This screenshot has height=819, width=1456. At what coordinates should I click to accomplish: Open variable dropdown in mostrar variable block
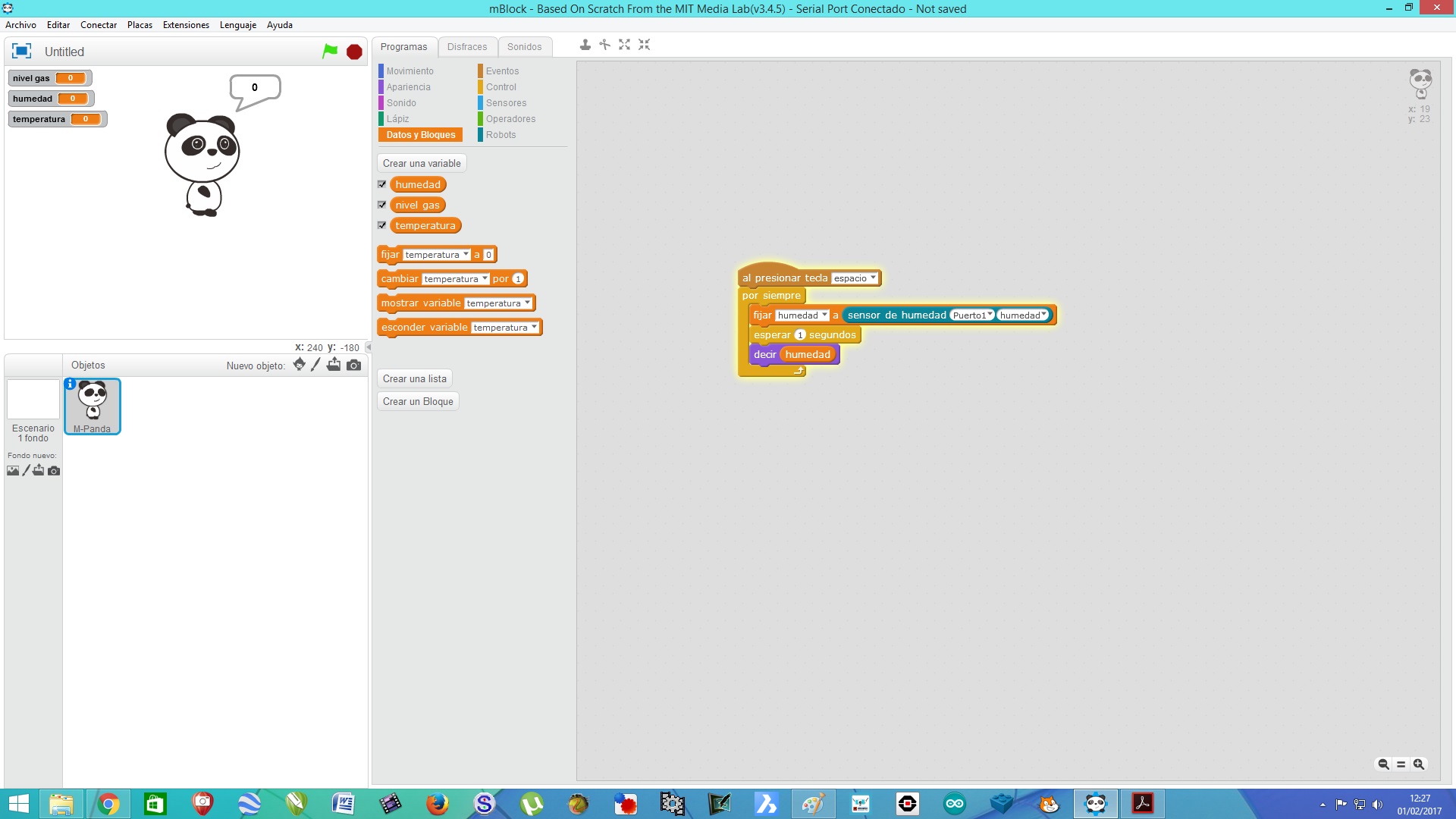(498, 303)
